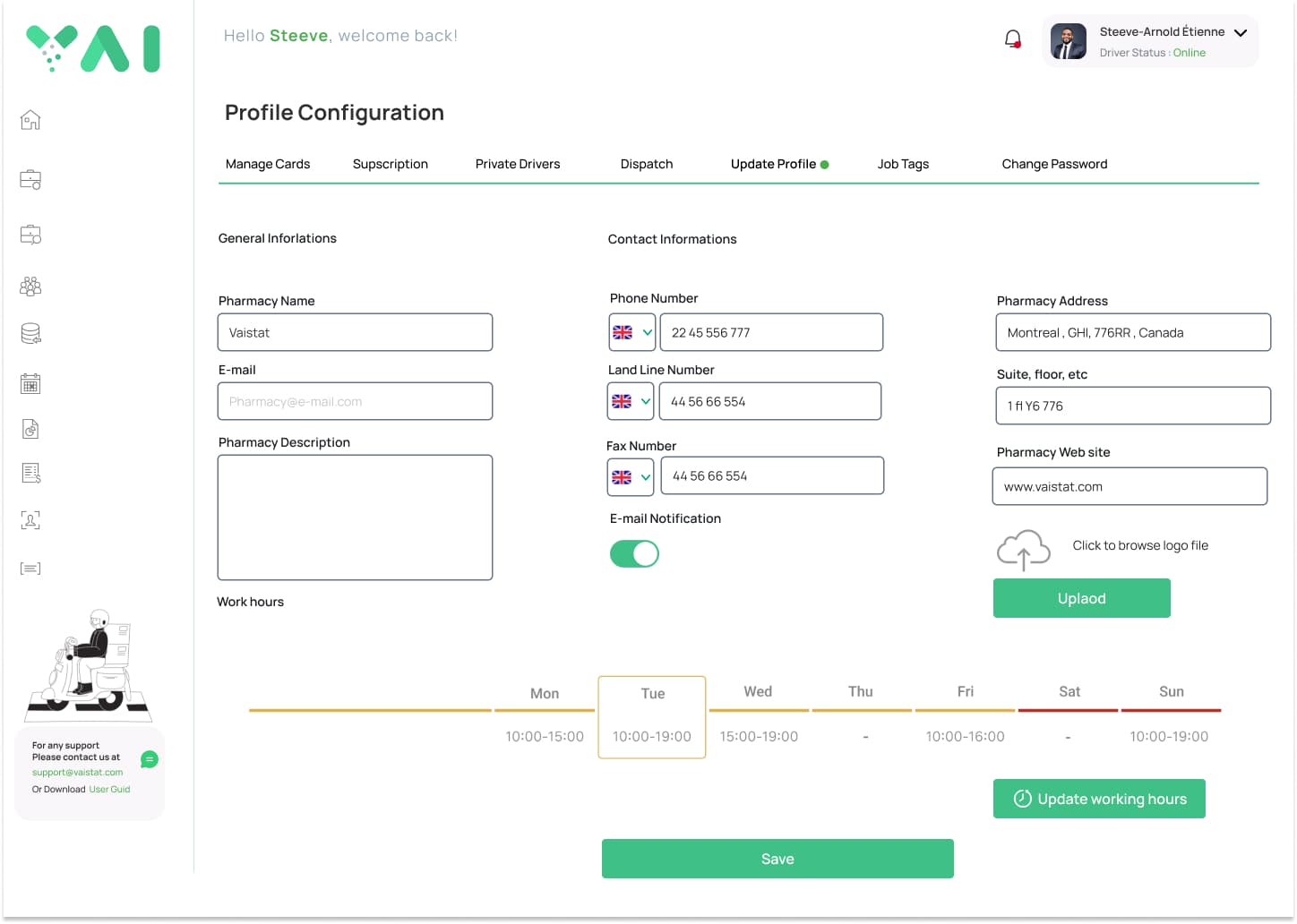Viewport: 1297px width, 924px height.
Task: Open the home dashboard sidebar icon
Action: 30,120
